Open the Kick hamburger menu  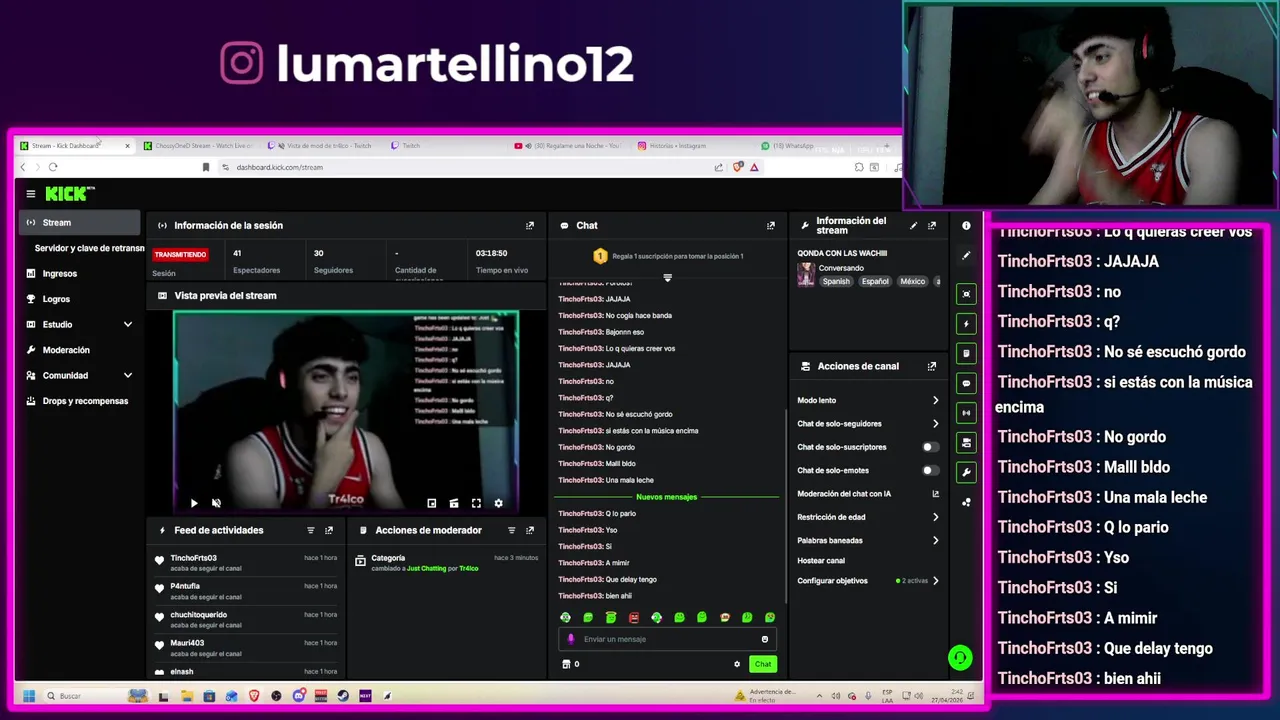click(x=31, y=194)
